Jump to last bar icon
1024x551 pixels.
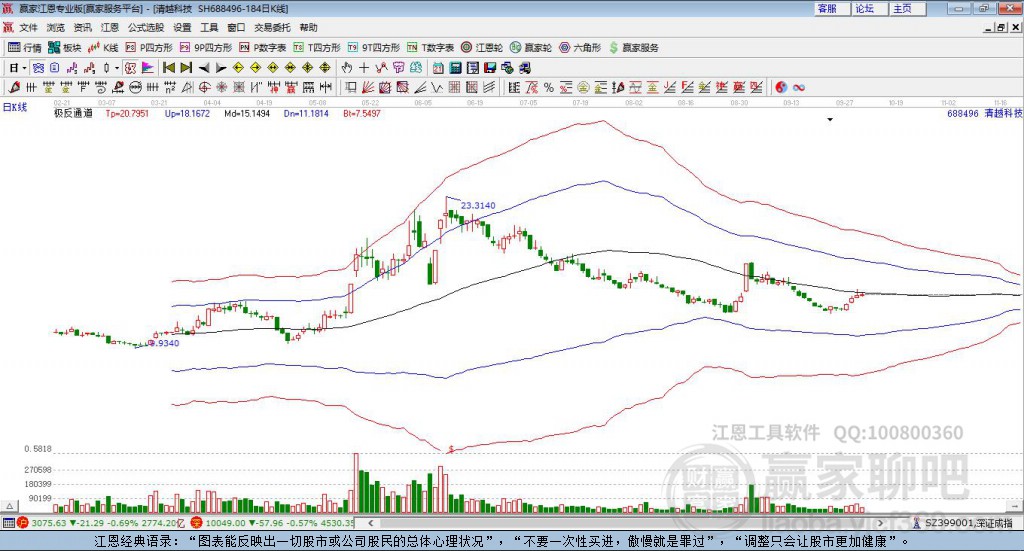coord(186,68)
